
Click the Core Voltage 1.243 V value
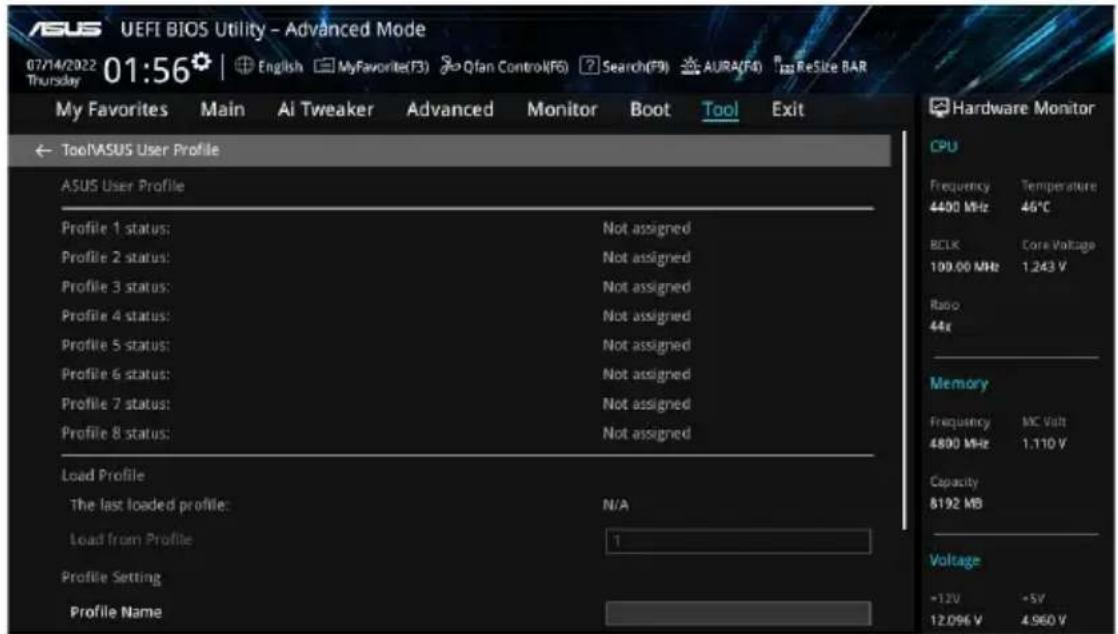pos(1044,267)
